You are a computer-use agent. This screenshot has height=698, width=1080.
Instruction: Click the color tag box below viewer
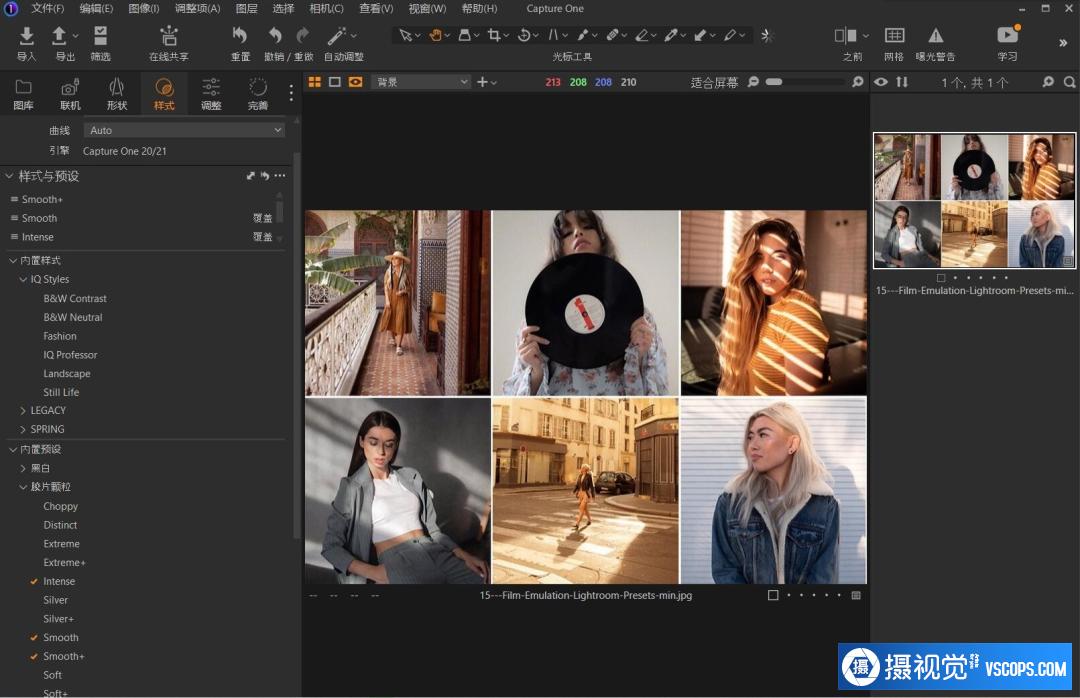click(x=773, y=595)
